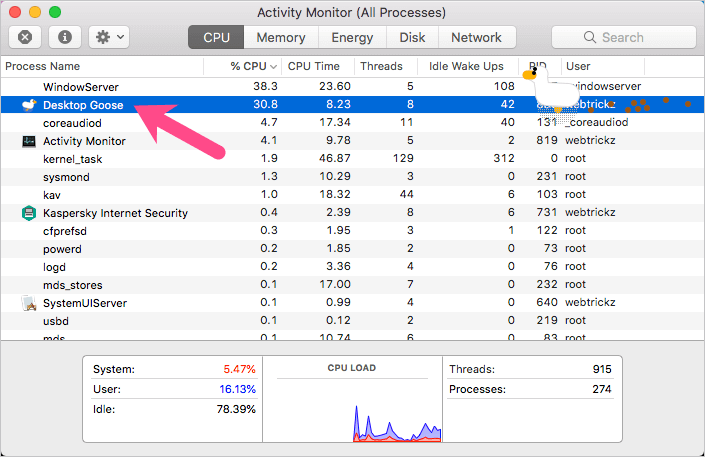Click PID 731 in Kaspersky row
The height and width of the screenshot is (457, 705).
[x=547, y=212]
